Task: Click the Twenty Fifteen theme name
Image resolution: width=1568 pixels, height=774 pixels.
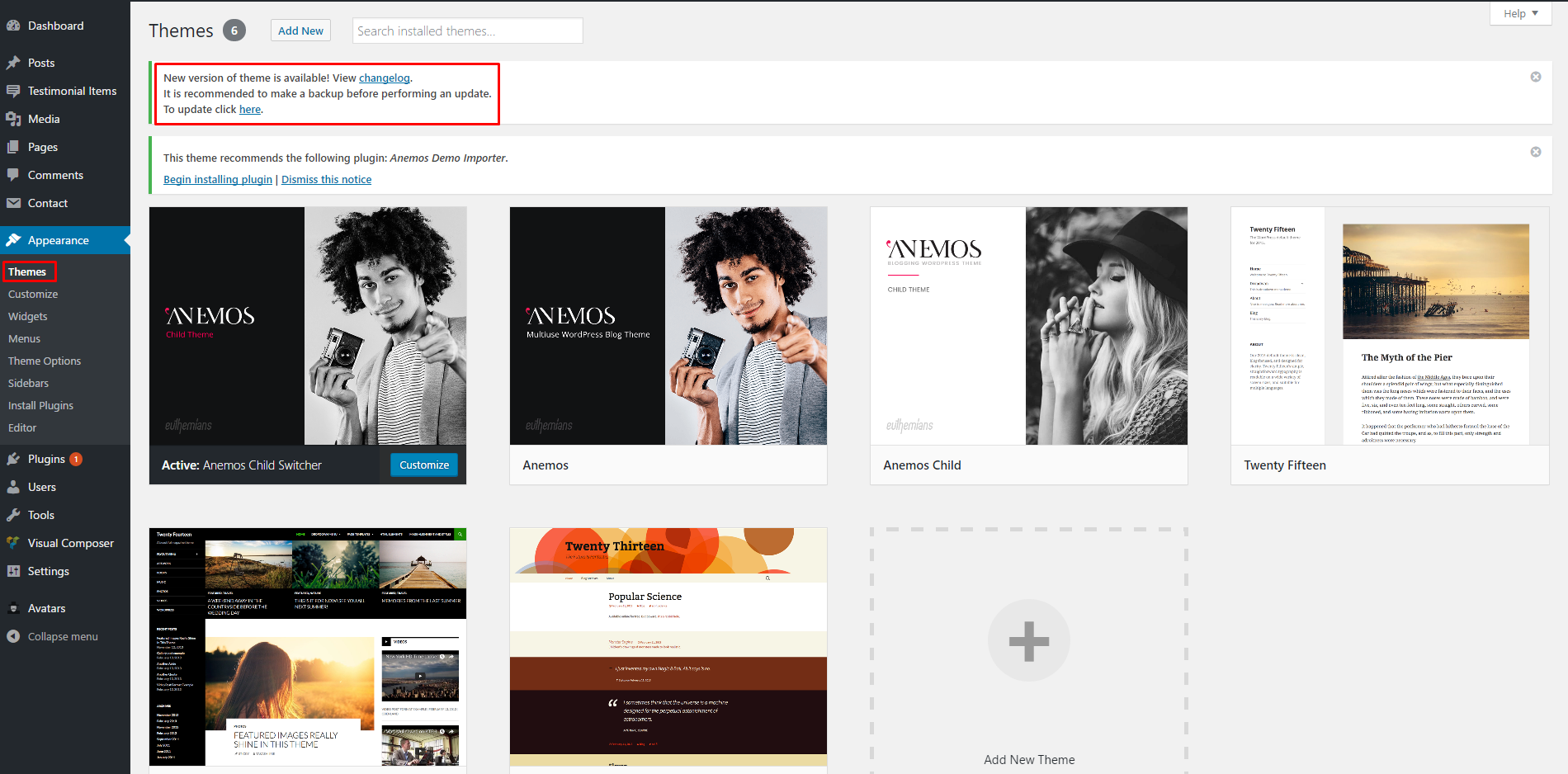Action: pos(1285,465)
